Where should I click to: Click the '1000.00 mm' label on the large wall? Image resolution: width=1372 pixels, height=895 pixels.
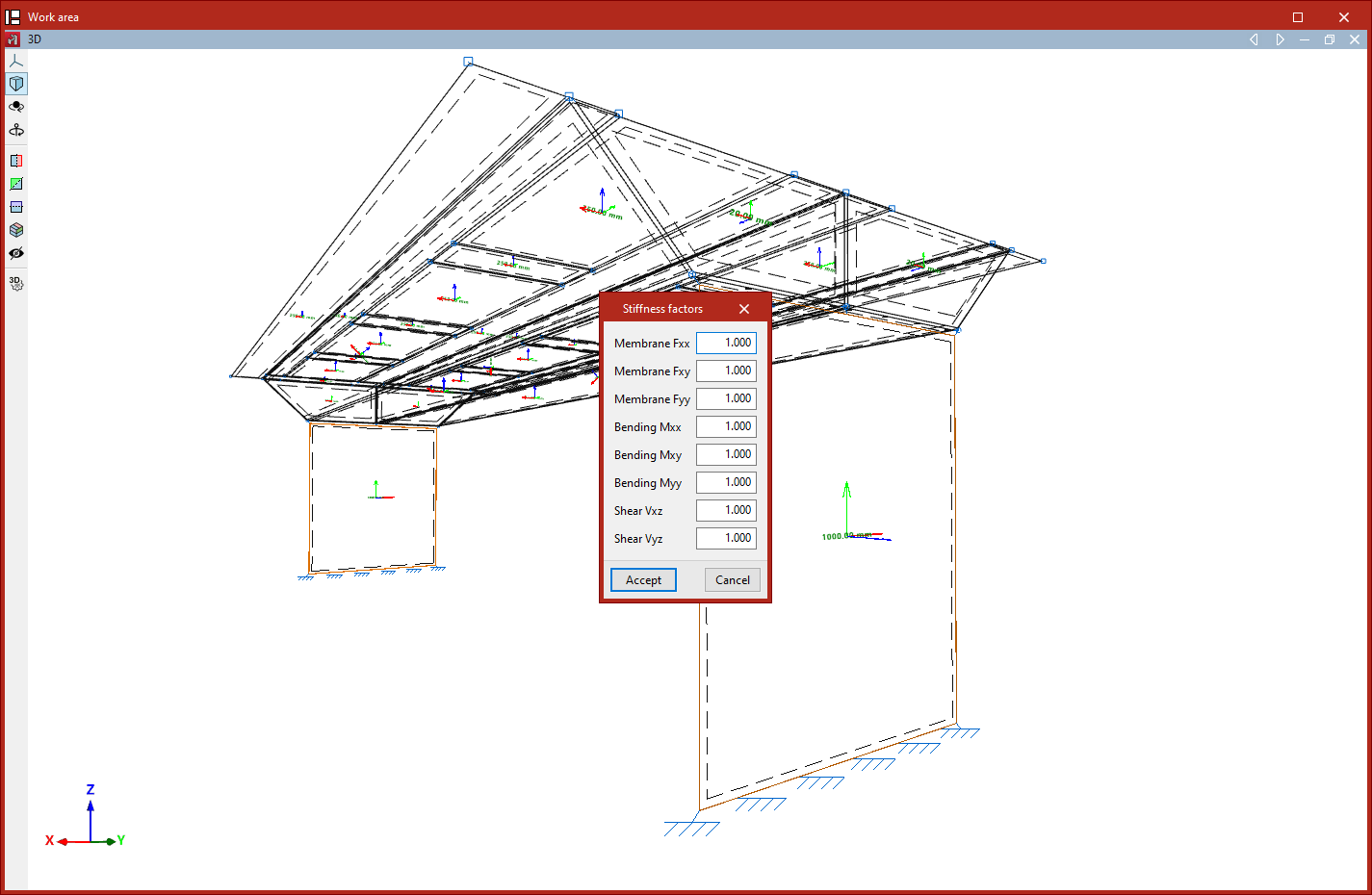coord(846,536)
